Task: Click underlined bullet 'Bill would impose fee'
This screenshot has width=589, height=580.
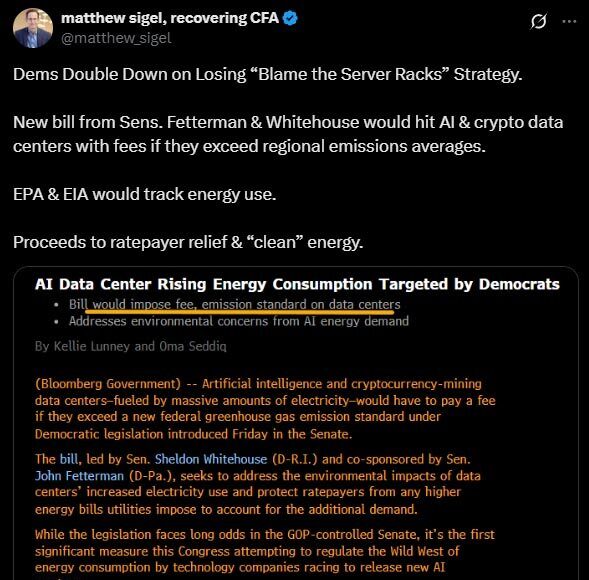Action: click(234, 305)
